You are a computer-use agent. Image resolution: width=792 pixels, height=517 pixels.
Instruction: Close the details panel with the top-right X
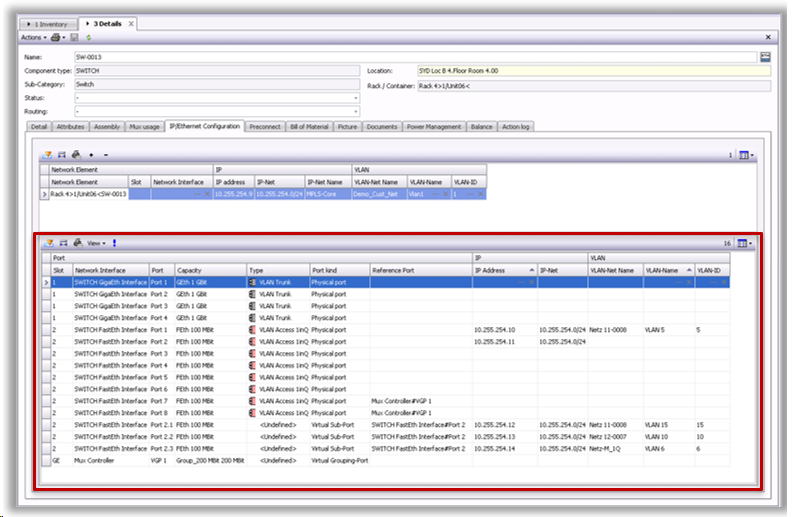(x=768, y=37)
